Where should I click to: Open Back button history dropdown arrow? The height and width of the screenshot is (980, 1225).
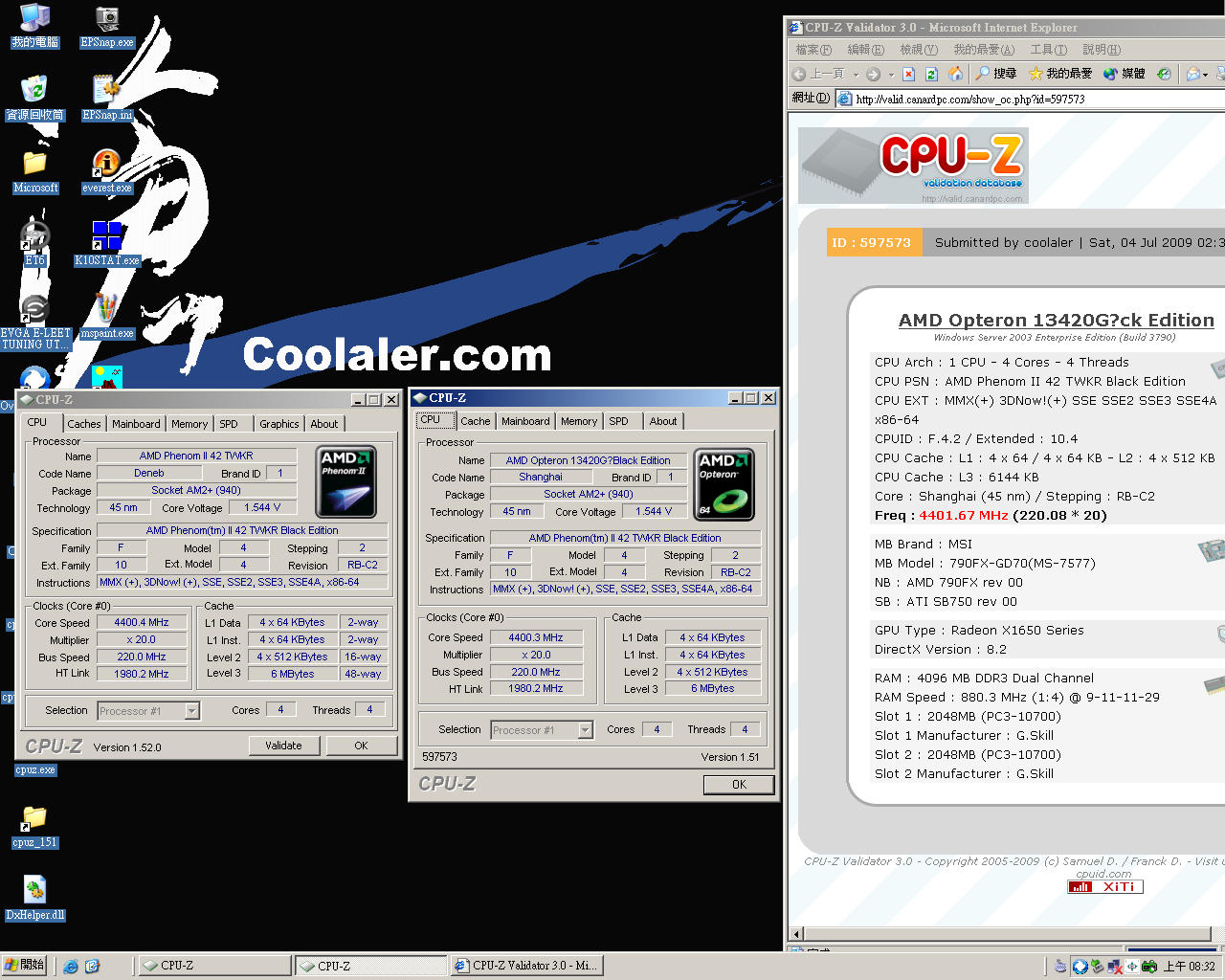point(856,74)
